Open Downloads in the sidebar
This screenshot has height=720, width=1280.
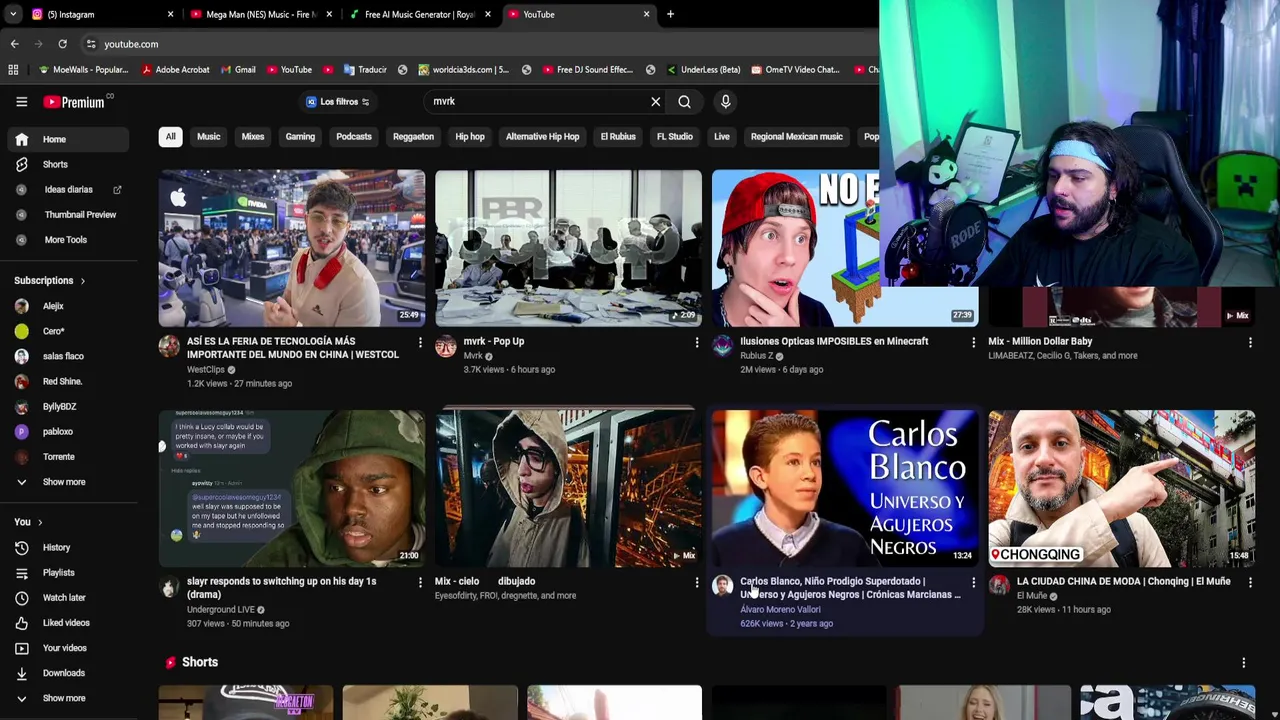pyautogui.click(x=68, y=673)
